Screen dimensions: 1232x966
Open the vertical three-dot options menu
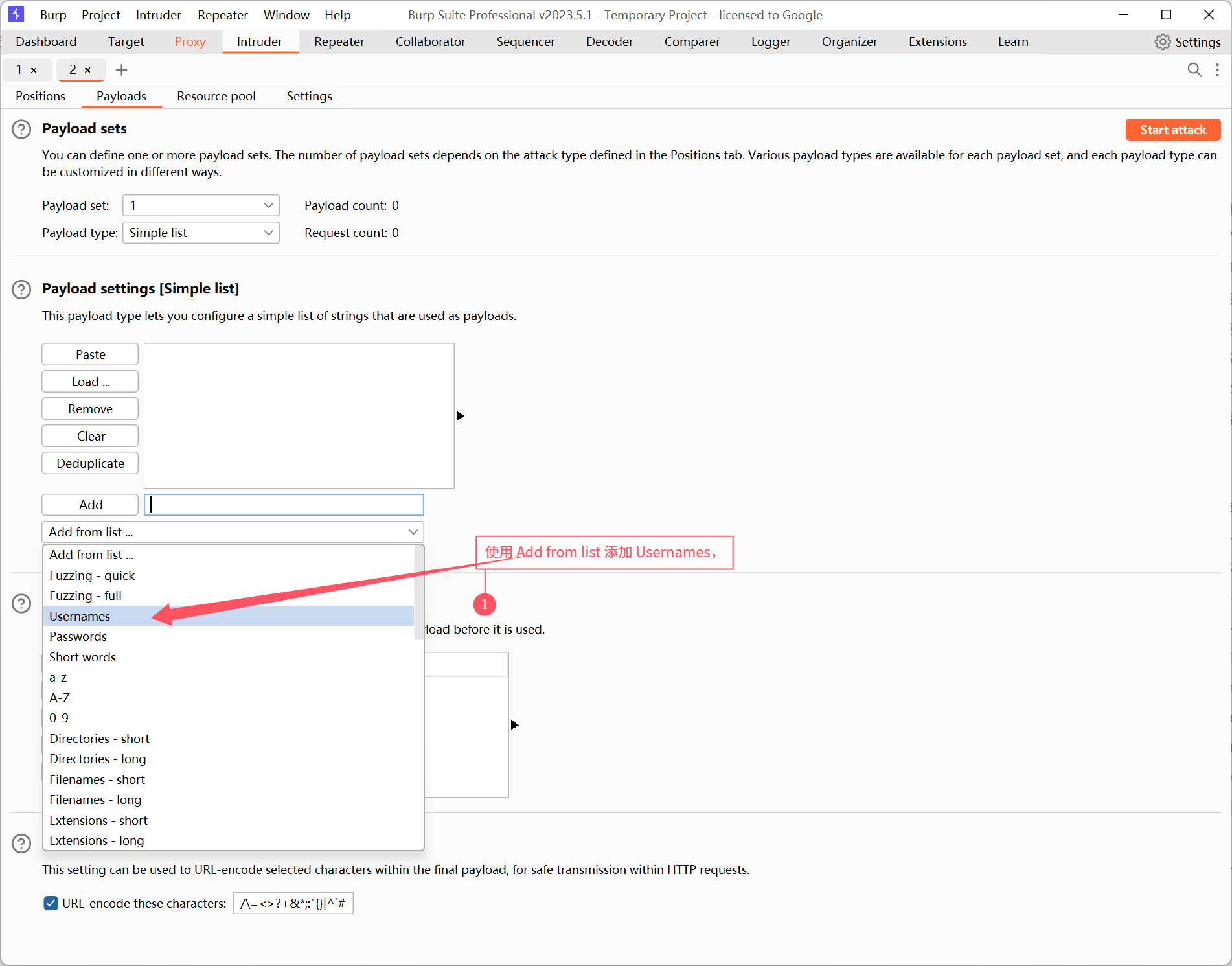point(1218,70)
